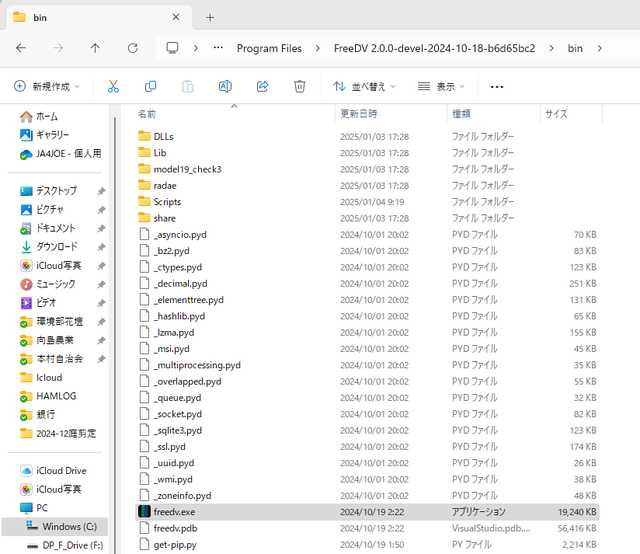Click the Cut scissors icon
The image size is (640, 554).
click(113, 87)
